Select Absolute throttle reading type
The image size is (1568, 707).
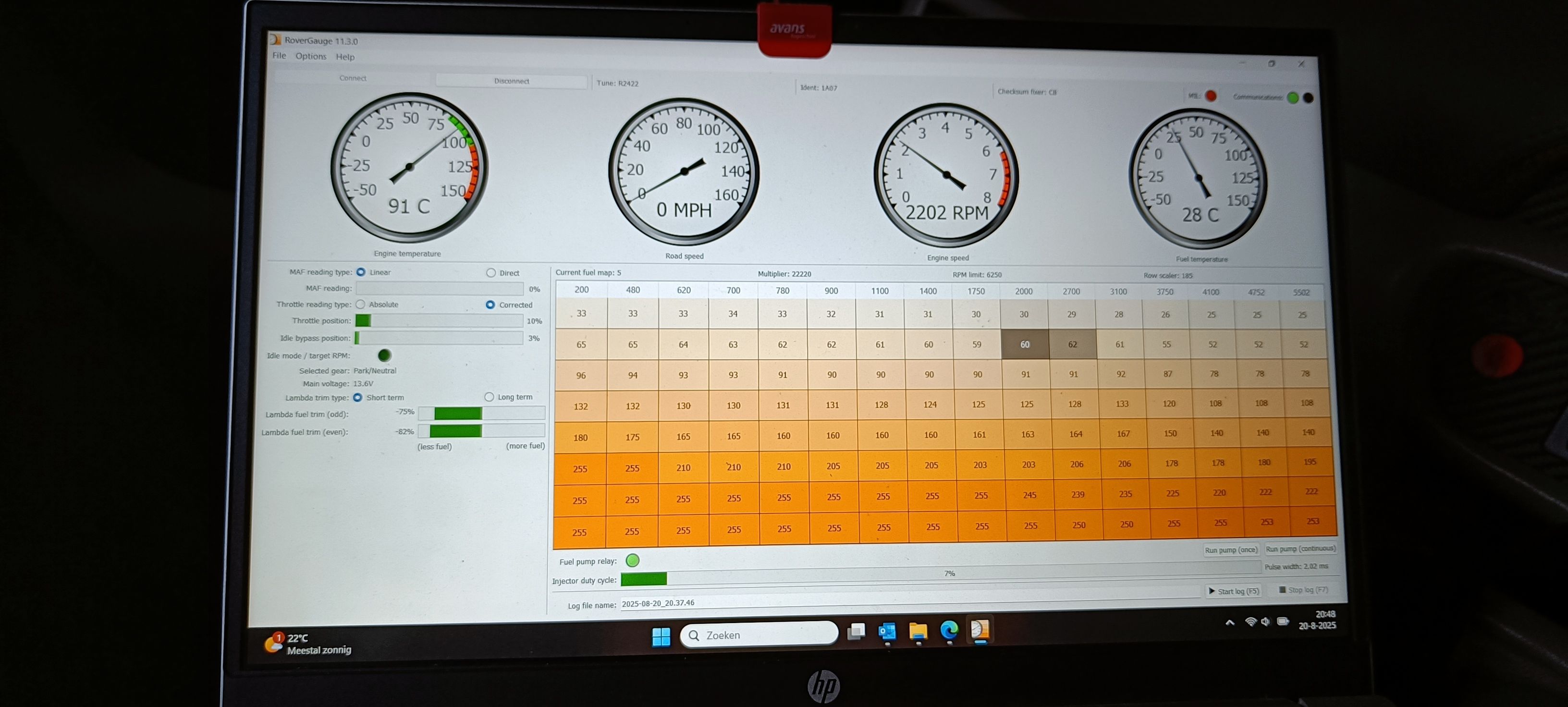coord(361,304)
